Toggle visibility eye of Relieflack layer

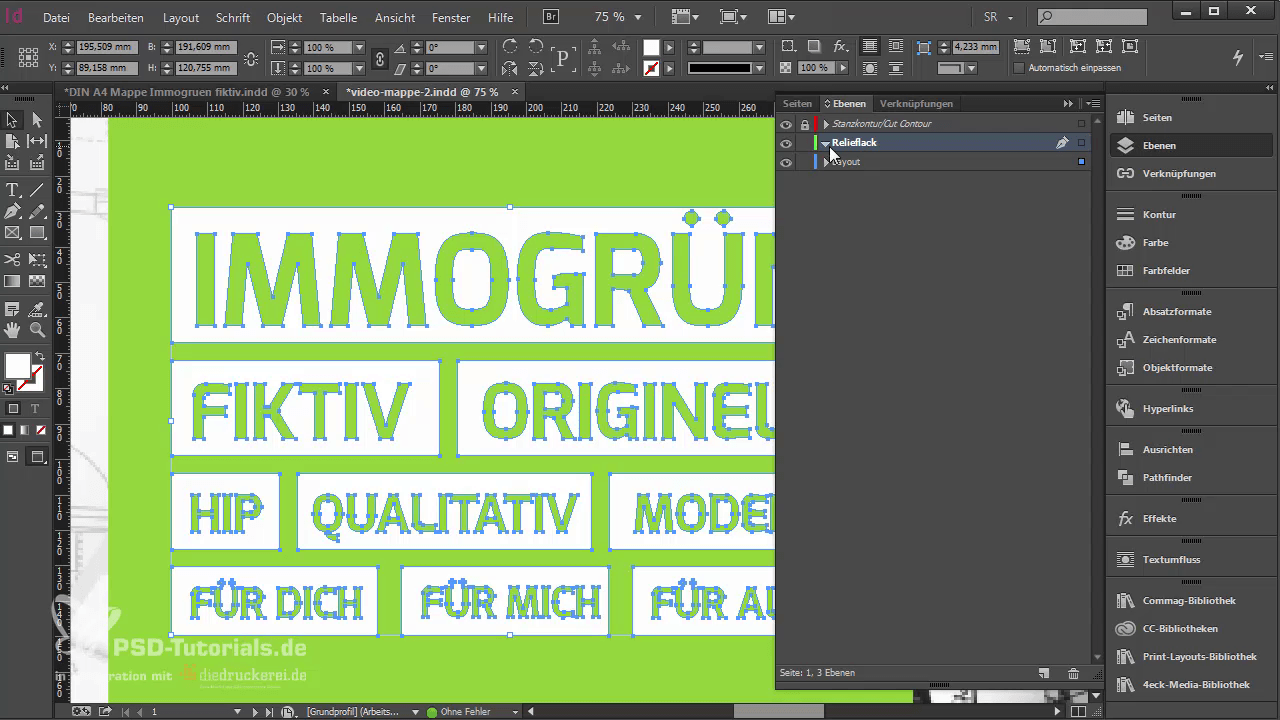pyautogui.click(x=786, y=143)
